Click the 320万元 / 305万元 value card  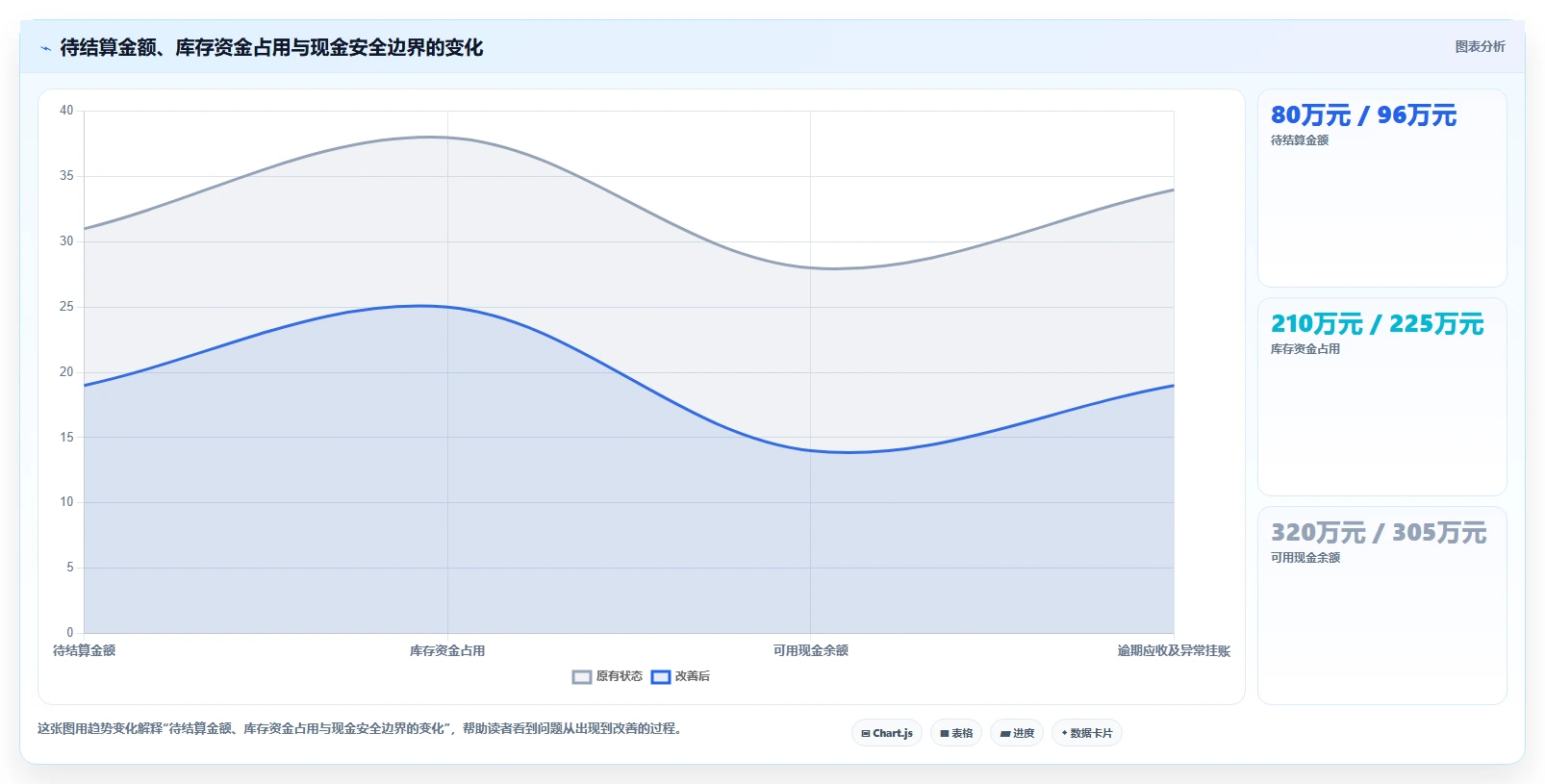tap(1381, 606)
